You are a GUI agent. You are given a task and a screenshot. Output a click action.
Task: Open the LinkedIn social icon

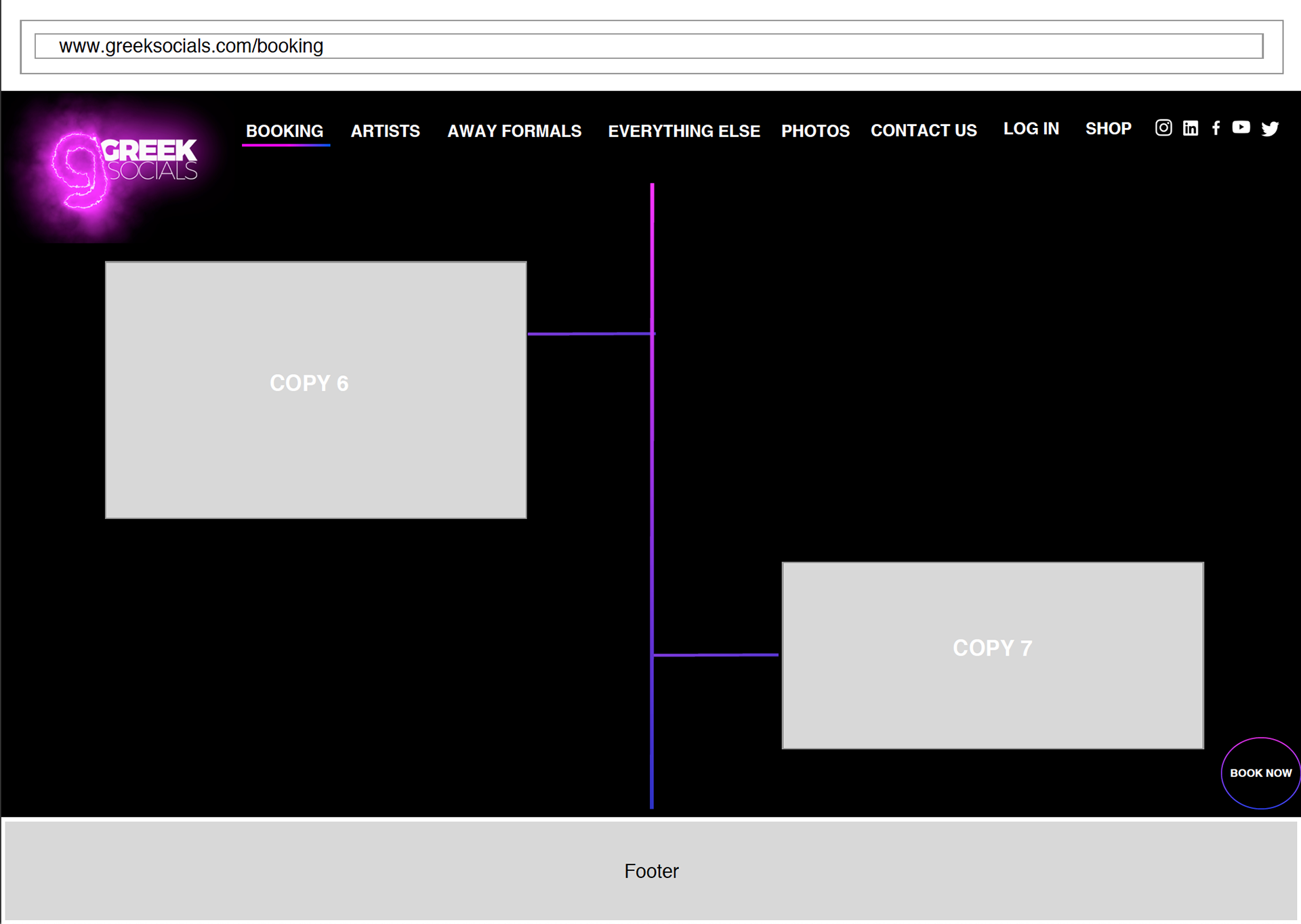(1191, 128)
